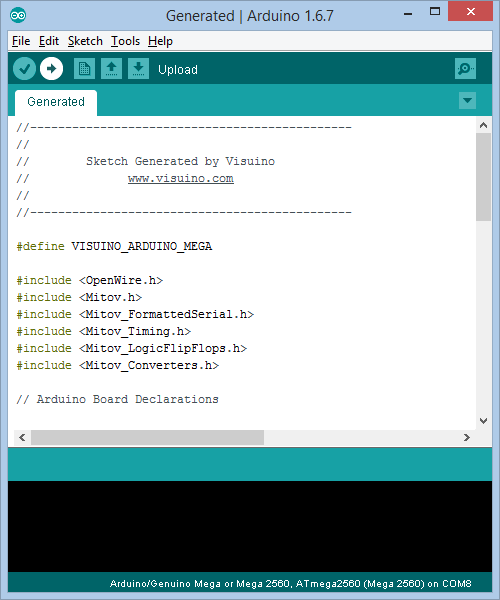Maximize the Arduino window
Image resolution: width=500 pixels, height=600 pixels.
(435, 11)
